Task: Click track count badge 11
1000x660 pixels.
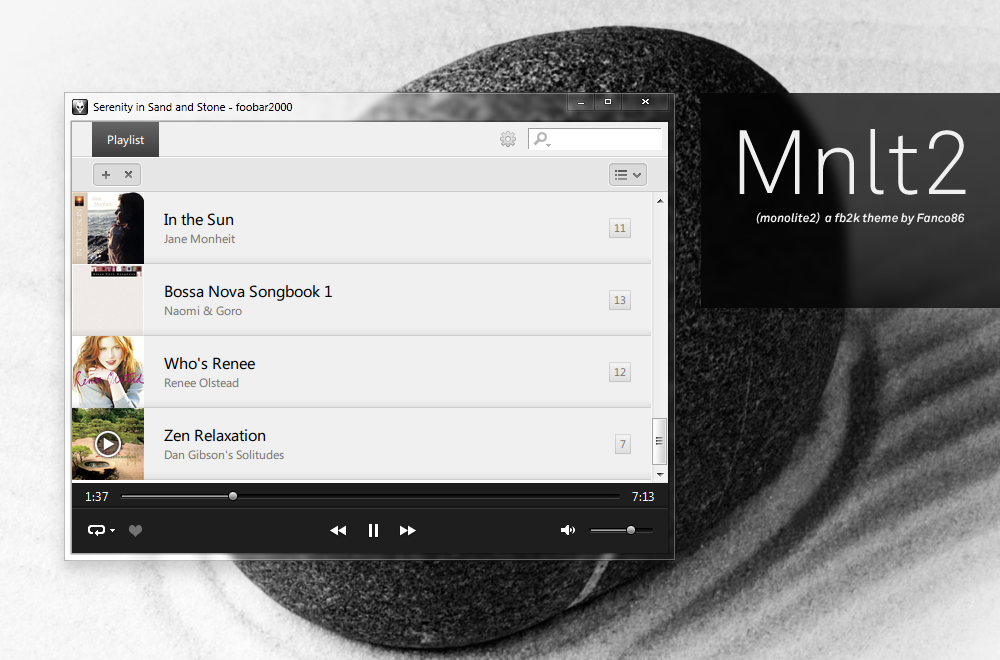Action: 620,228
